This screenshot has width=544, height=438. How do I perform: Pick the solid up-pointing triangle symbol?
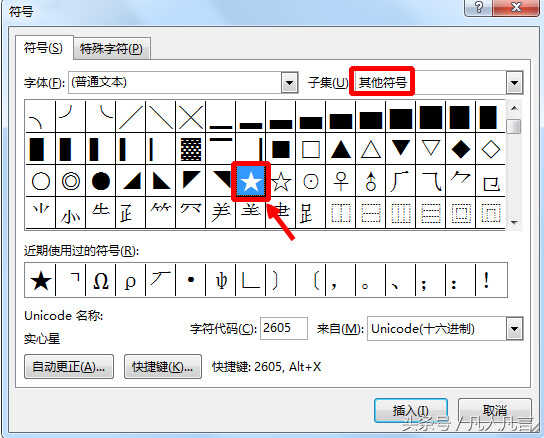(341, 149)
